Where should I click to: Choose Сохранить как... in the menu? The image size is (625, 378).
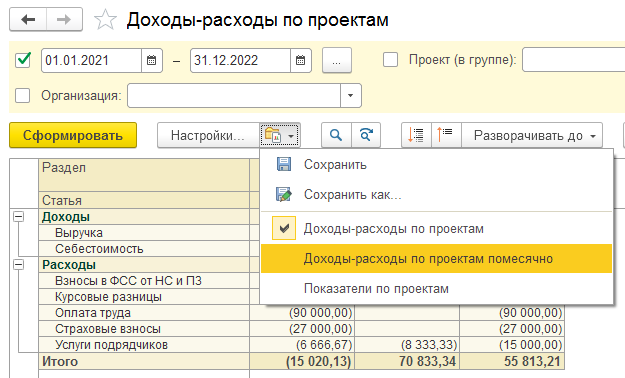436,194
